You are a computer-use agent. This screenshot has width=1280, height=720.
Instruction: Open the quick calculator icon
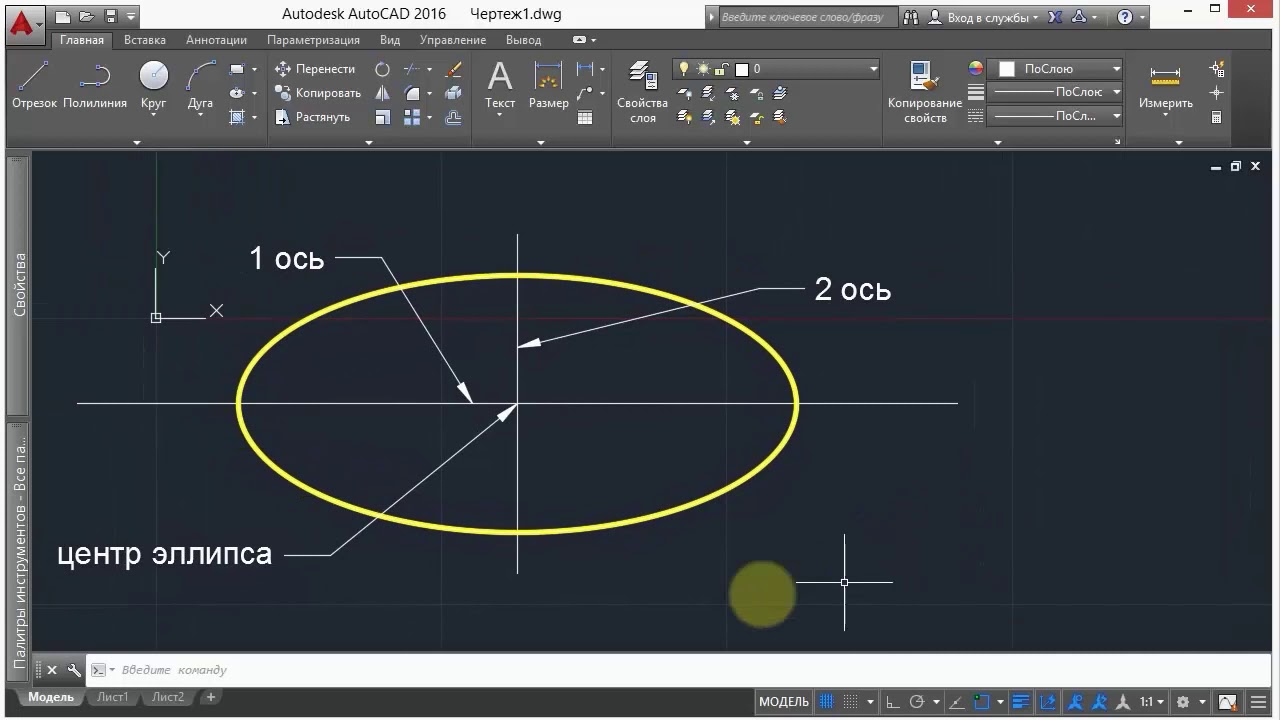coord(1217,117)
